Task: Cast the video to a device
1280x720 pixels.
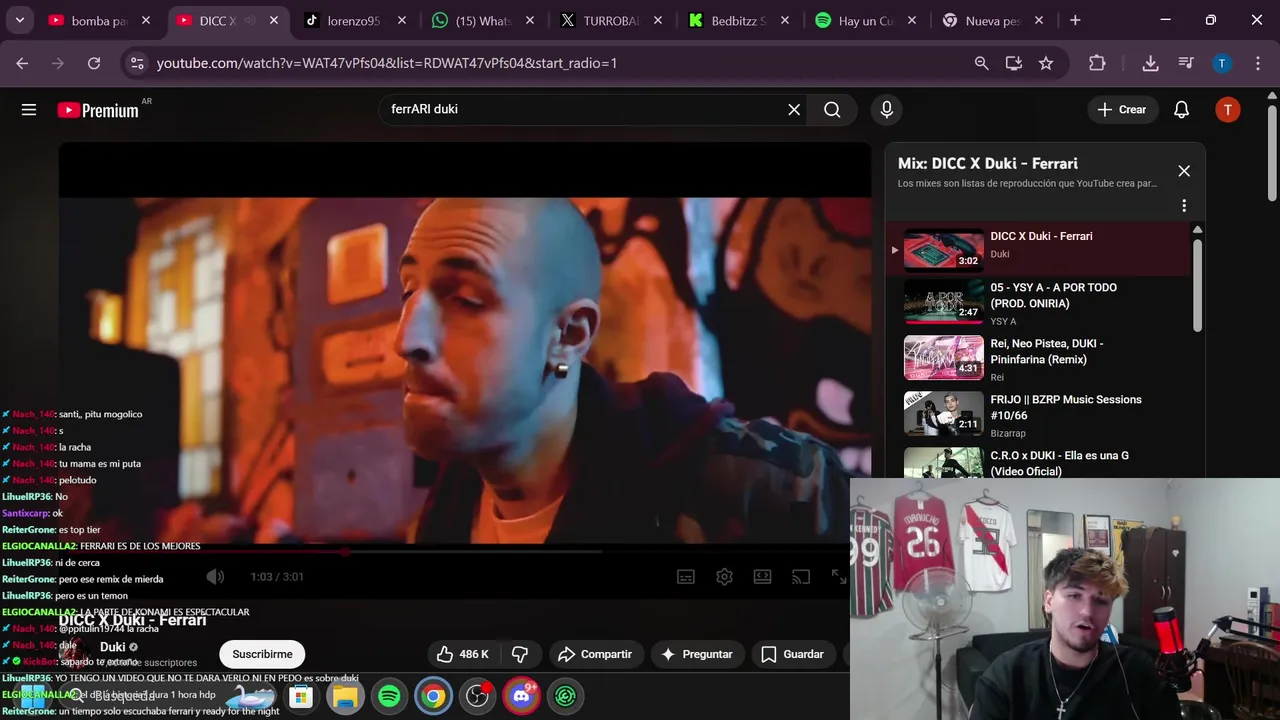Action: pyautogui.click(x=800, y=577)
